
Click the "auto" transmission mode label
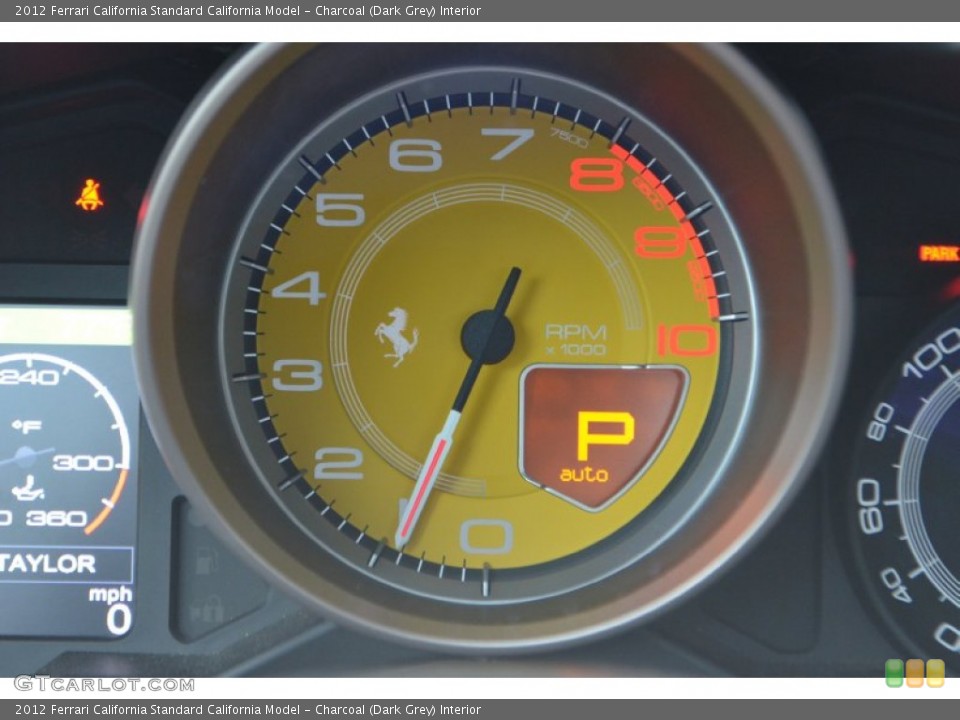[x=583, y=474]
